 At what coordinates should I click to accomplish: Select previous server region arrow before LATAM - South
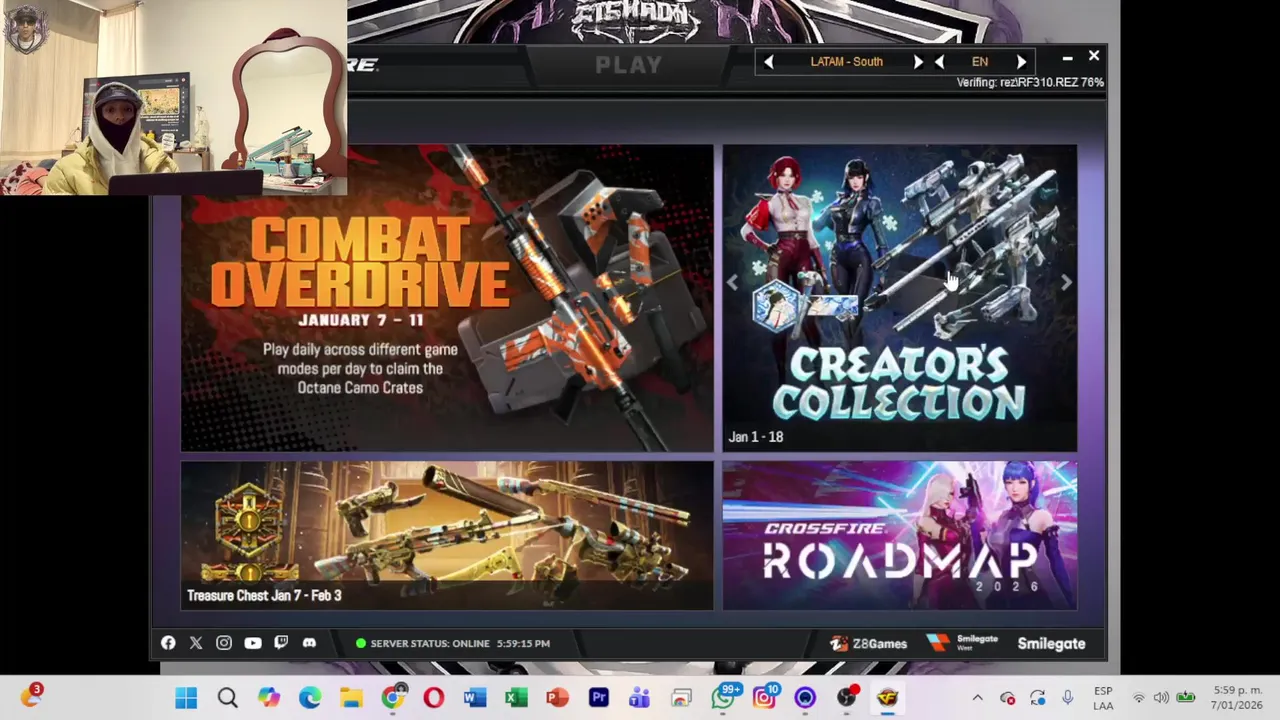pyautogui.click(x=768, y=62)
